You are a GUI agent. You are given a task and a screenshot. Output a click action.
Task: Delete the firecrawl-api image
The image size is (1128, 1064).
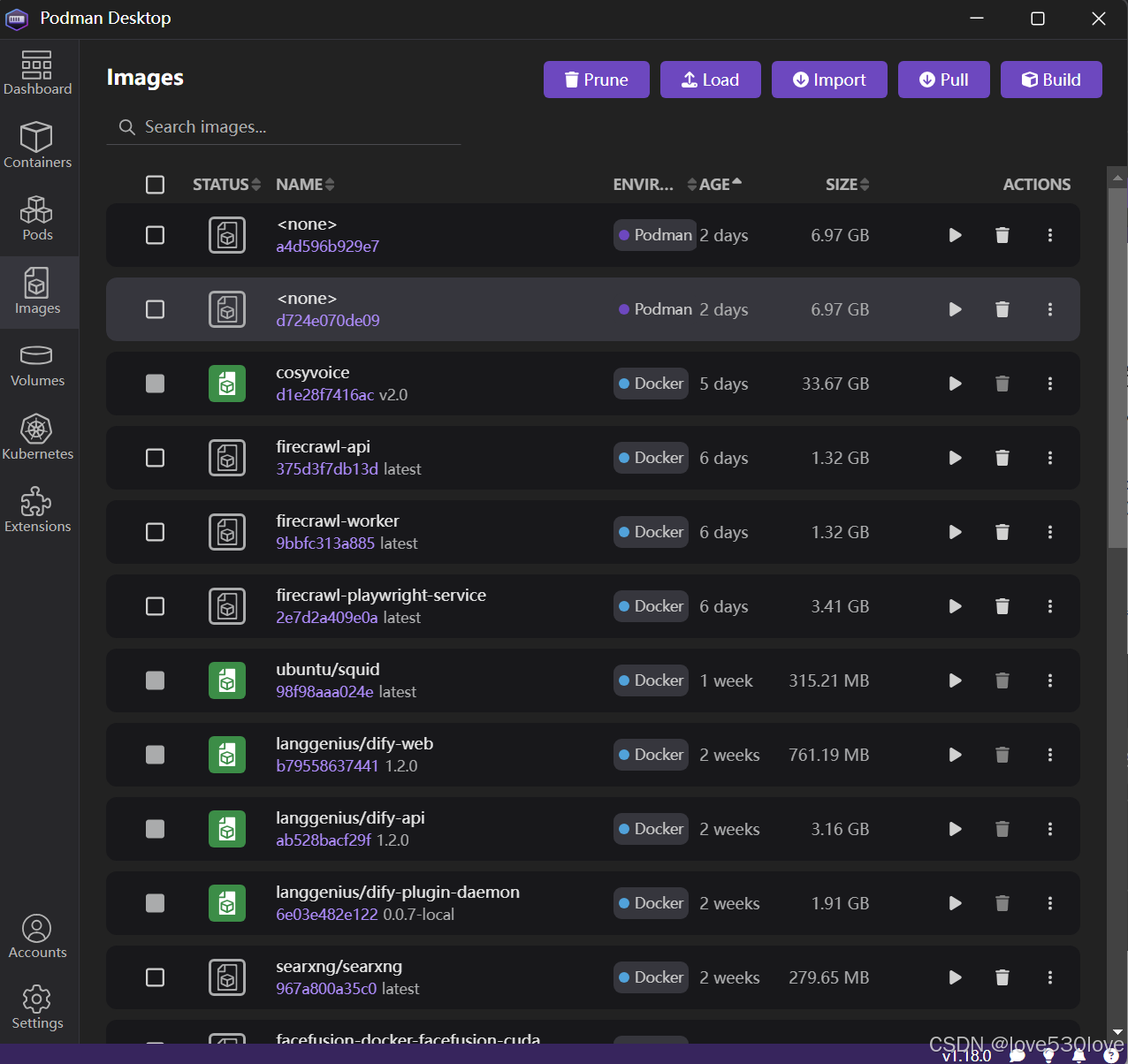click(x=1002, y=458)
